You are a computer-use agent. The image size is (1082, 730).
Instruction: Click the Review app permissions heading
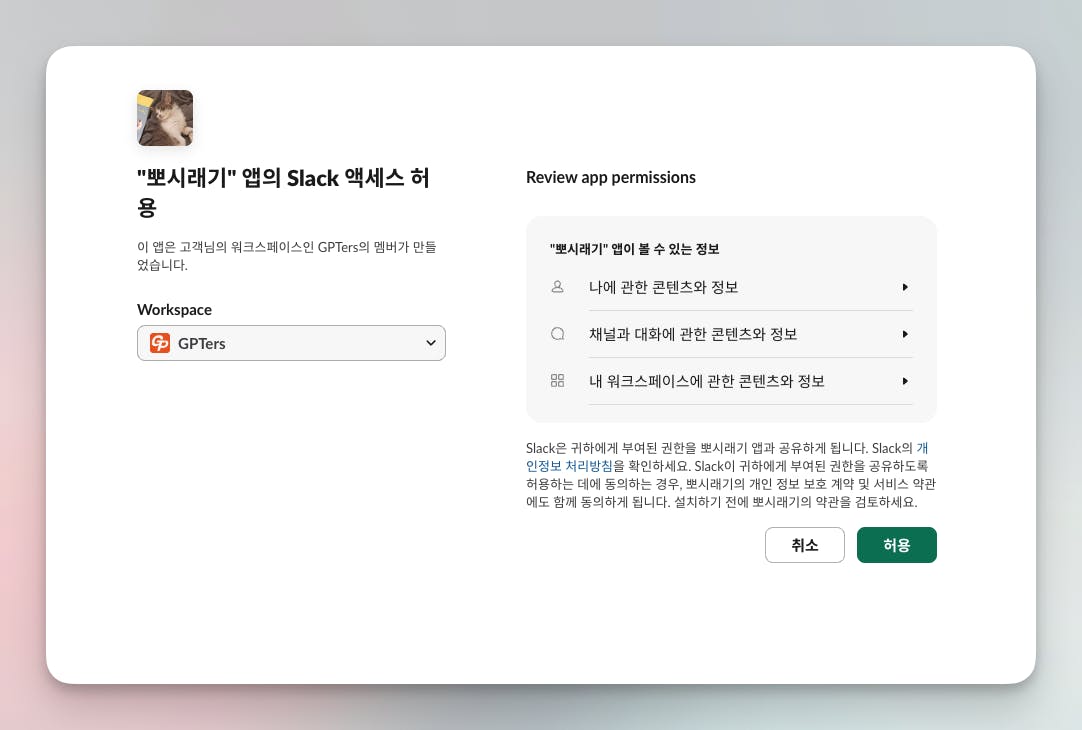click(x=611, y=177)
